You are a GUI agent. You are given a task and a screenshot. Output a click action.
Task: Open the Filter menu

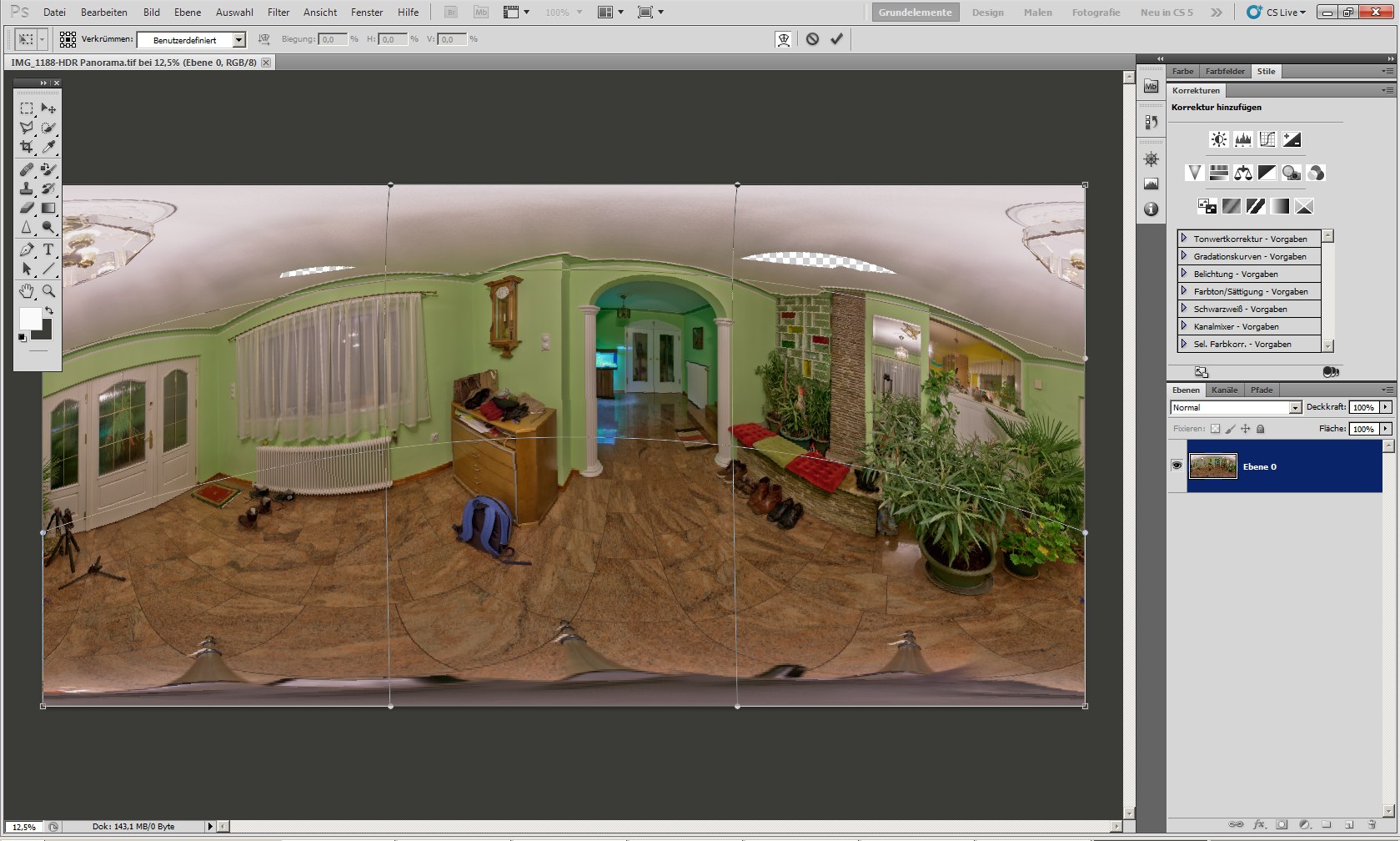[x=278, y=13]
